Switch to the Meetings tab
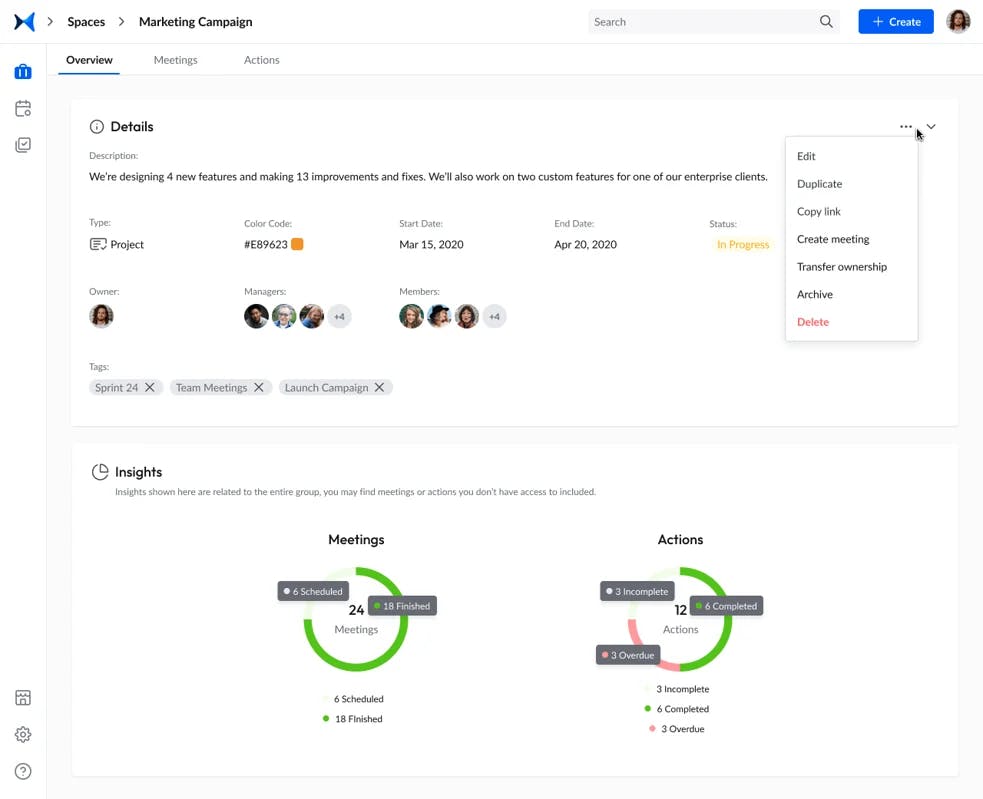 pyautogui.click(x=175, y=60)
